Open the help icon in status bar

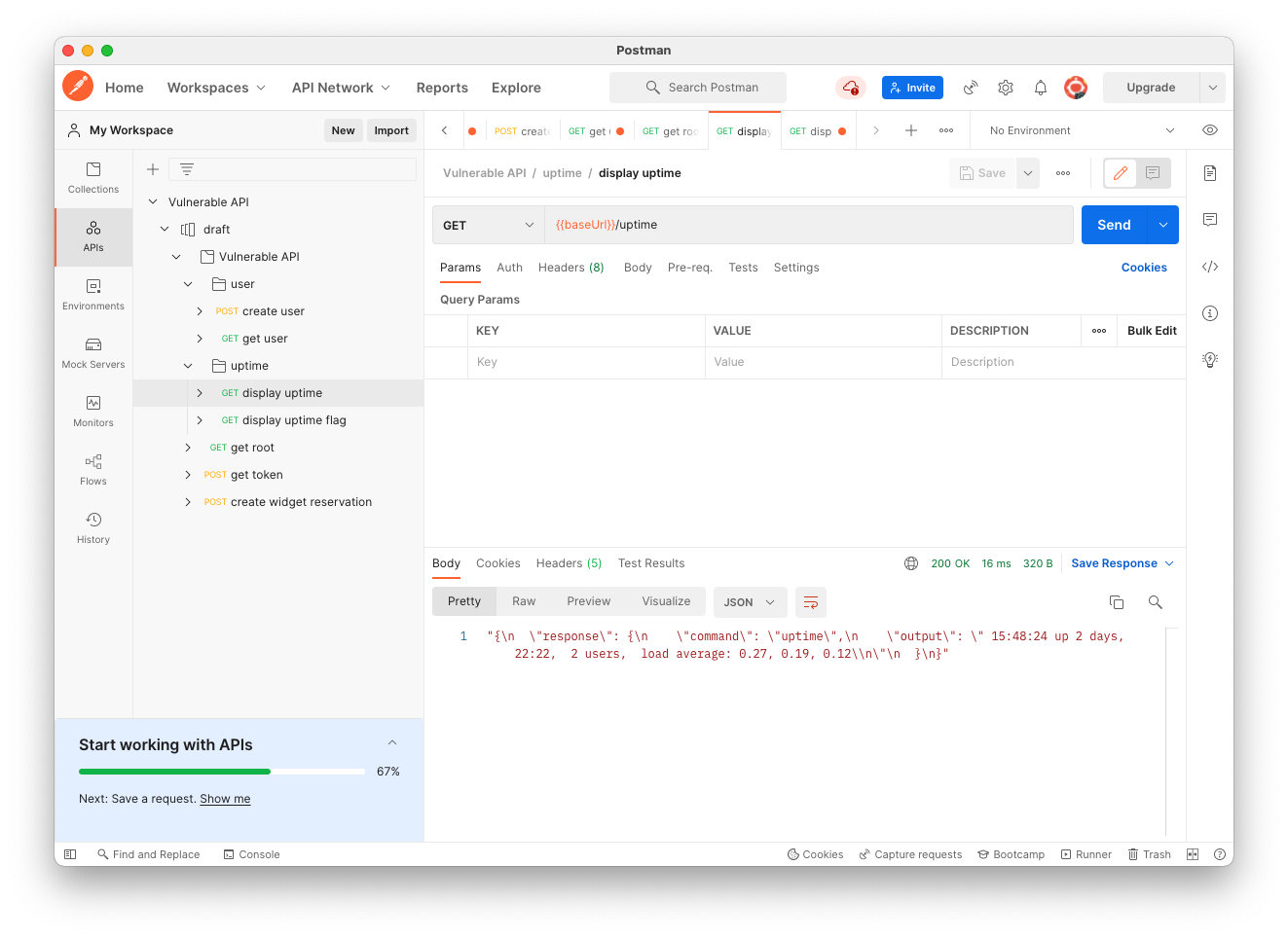[1220, 854]
